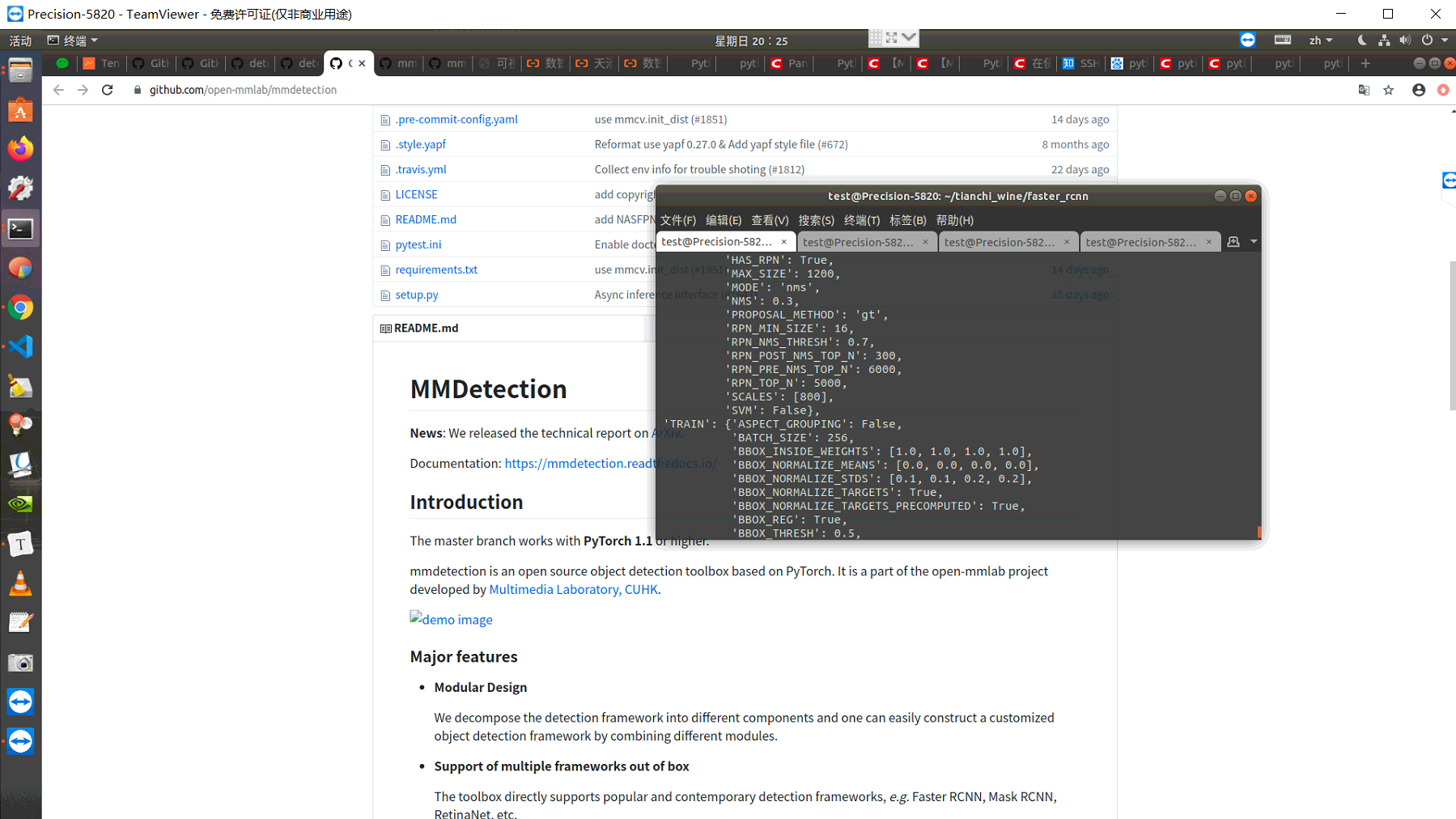Open a new terminal tab with the add-tab icon
Viewport: 1456px width, 819px height.
pyautogui.click(x=1233, y=241)
